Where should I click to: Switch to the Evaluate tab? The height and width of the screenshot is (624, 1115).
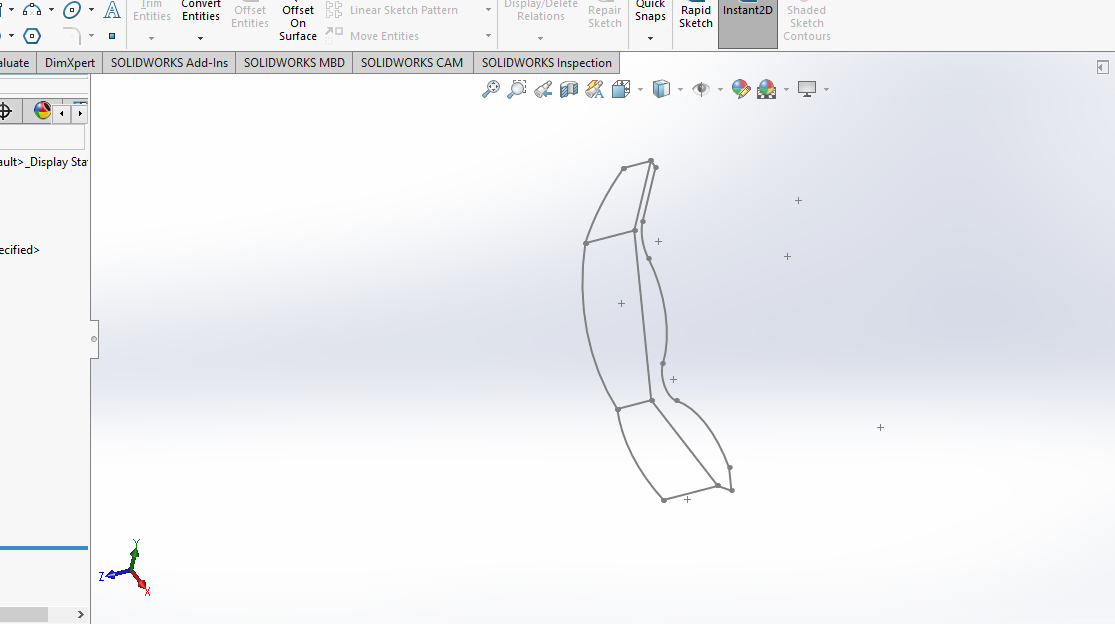coord(17,63)
